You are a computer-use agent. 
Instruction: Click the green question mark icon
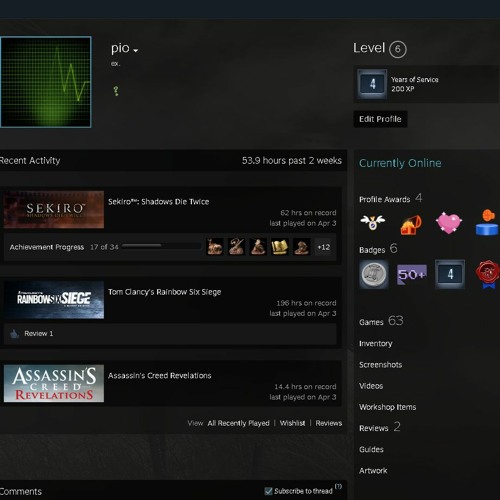click(116, 91)
